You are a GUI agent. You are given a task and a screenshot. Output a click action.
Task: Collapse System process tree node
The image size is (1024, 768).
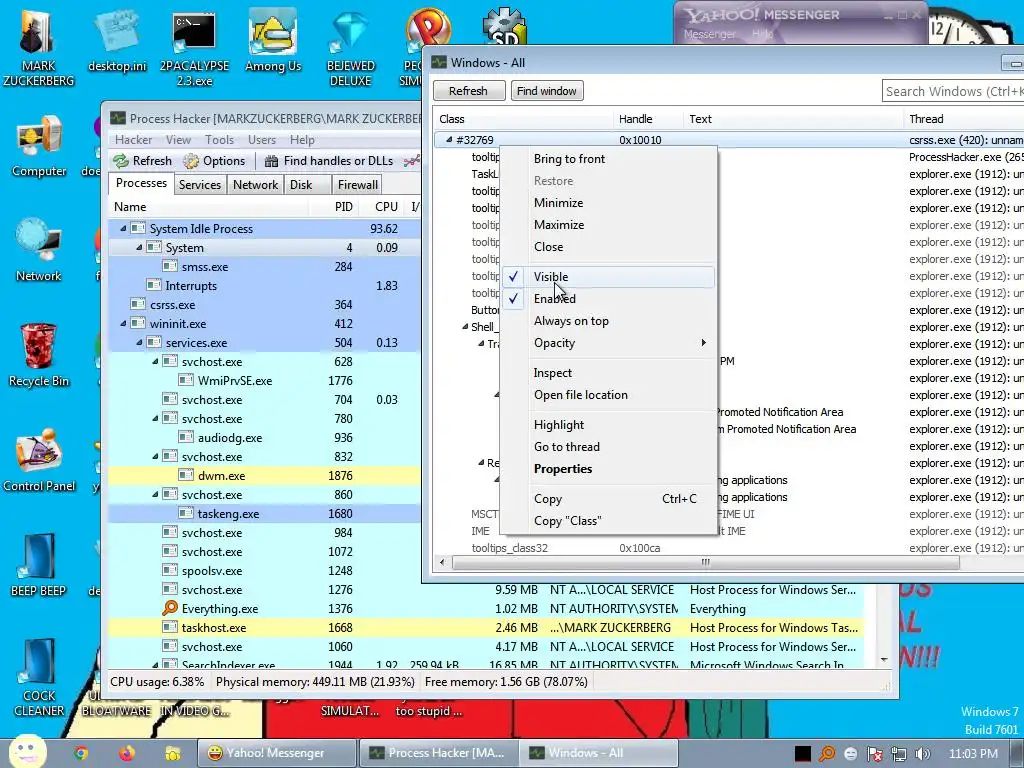point(138,248)
